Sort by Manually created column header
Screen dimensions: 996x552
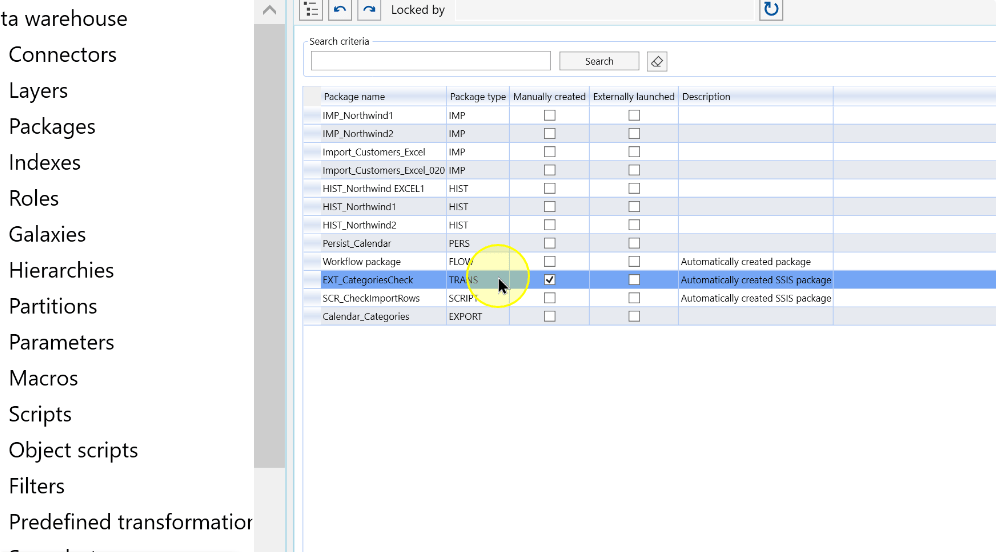[549, 97]
